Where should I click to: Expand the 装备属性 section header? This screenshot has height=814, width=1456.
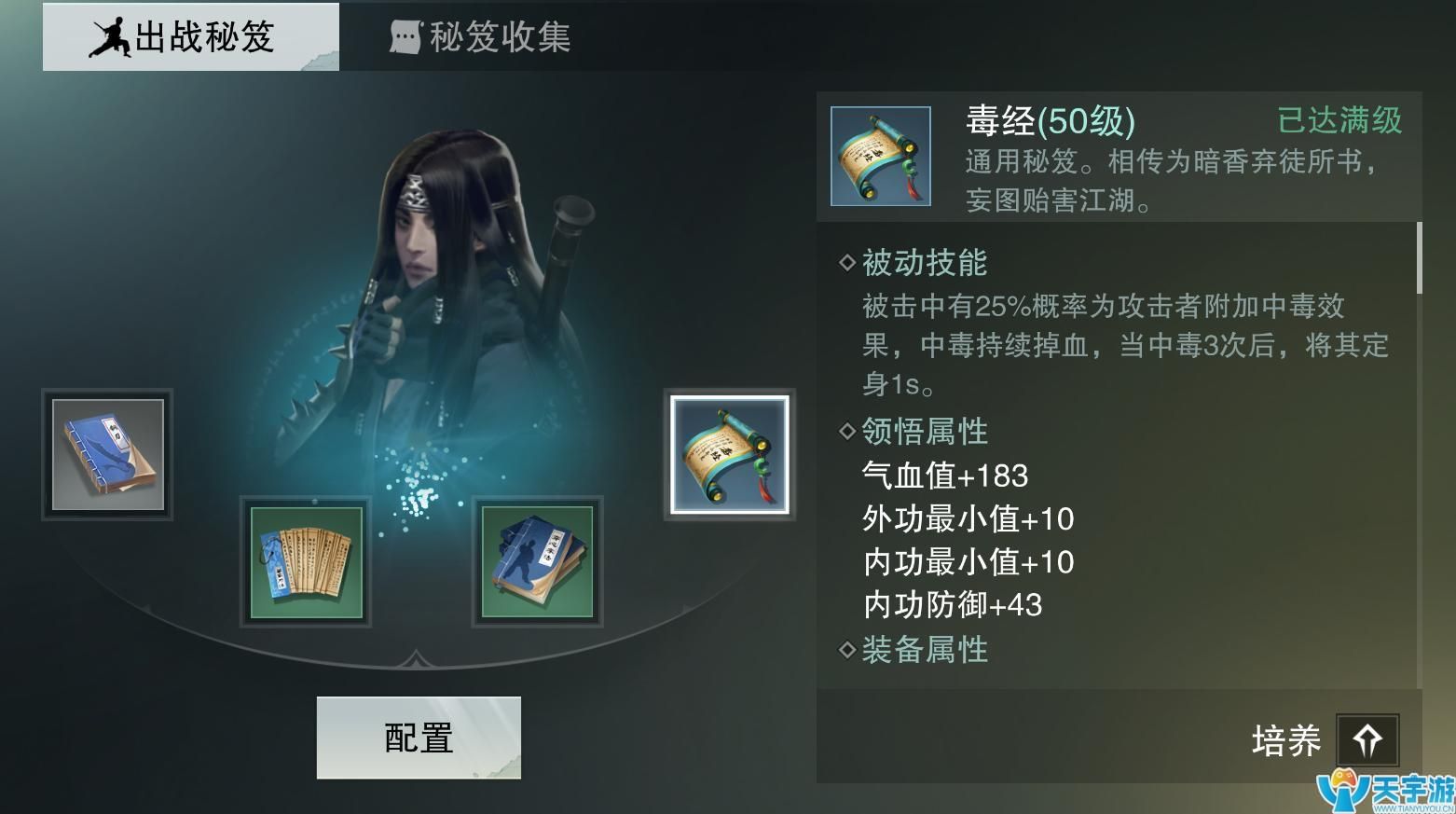(x=913, y=649)
